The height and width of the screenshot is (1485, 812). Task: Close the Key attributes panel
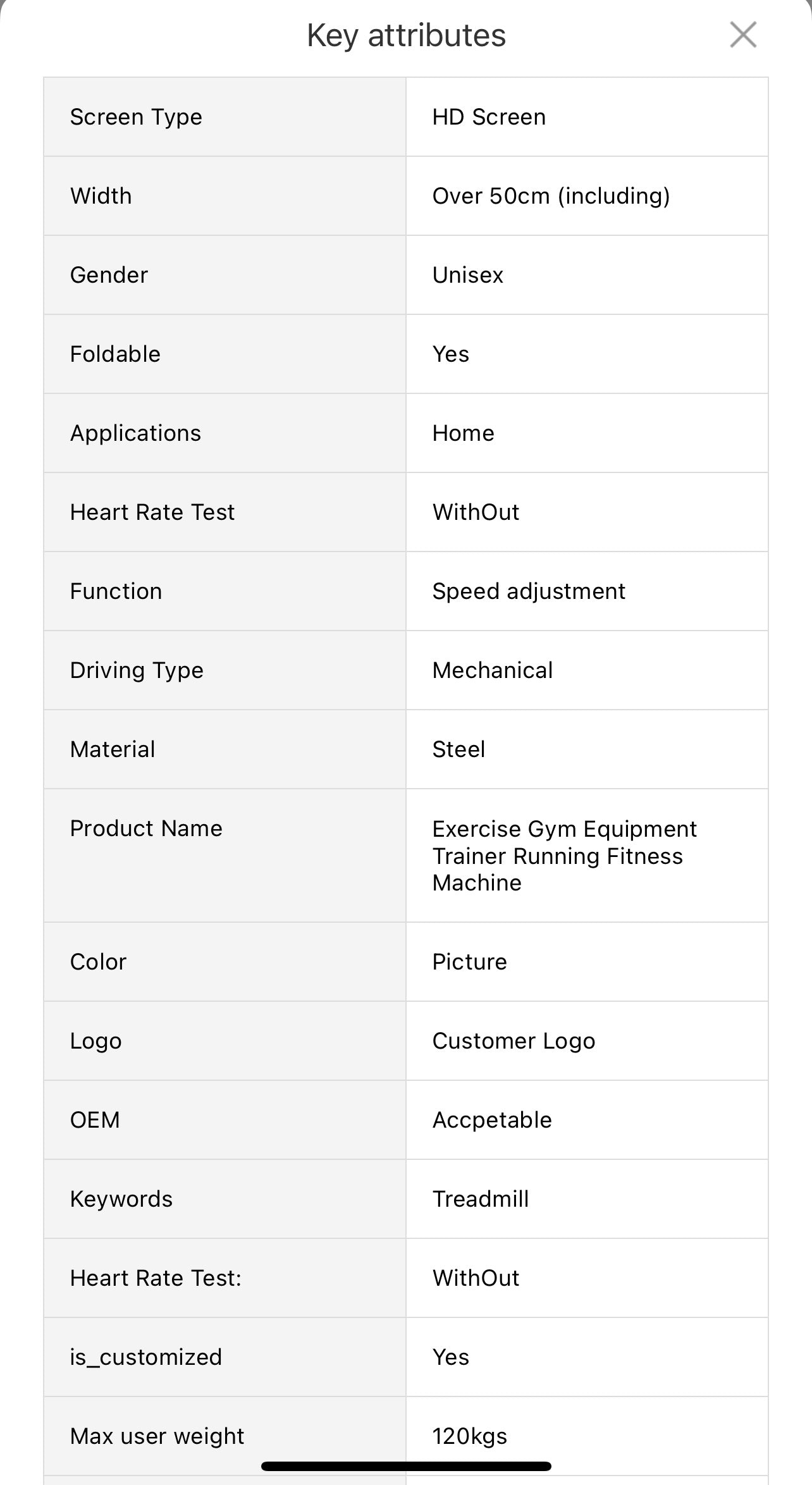[743, 35]
